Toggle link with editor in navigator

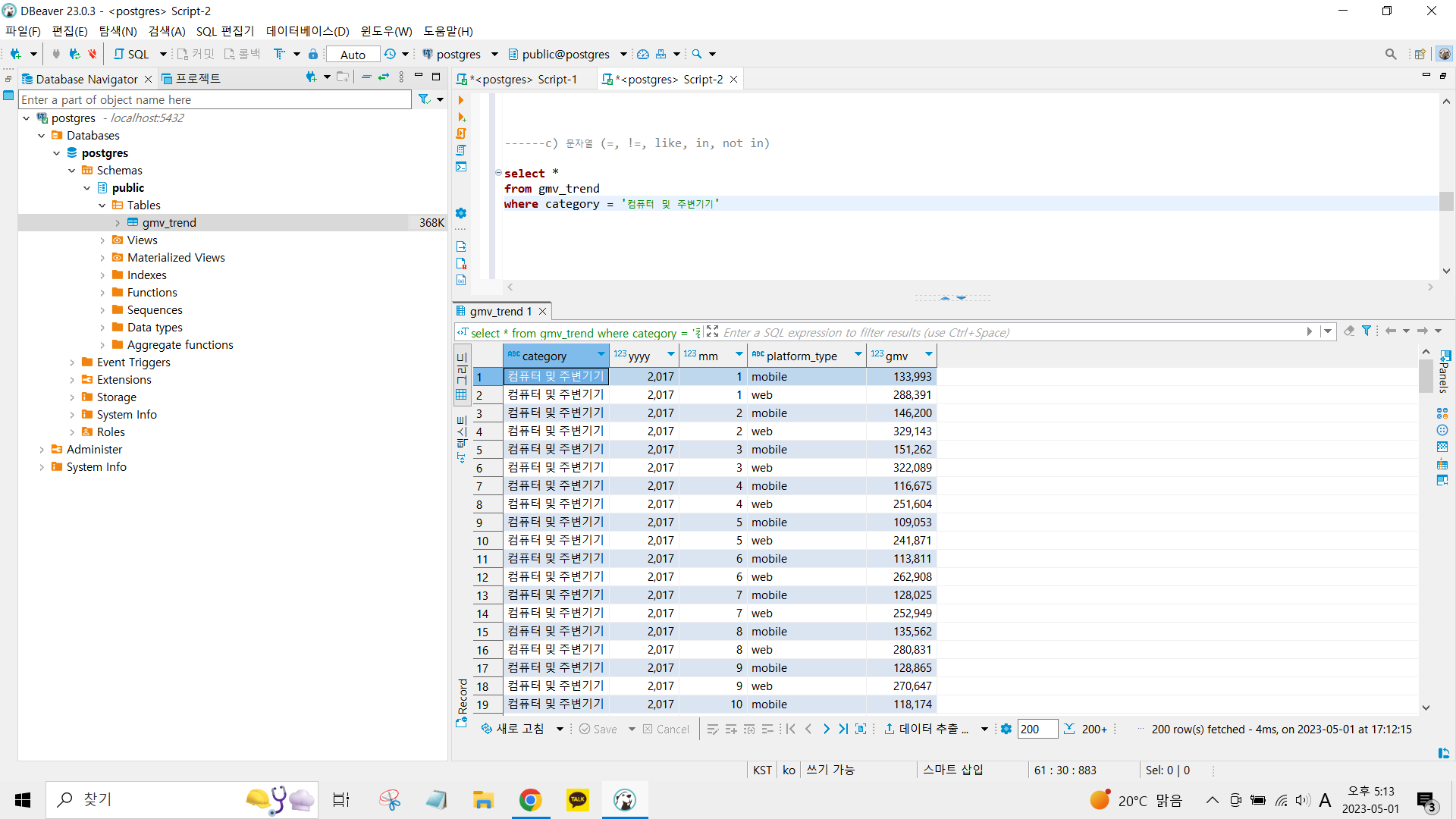pos(384,77)
